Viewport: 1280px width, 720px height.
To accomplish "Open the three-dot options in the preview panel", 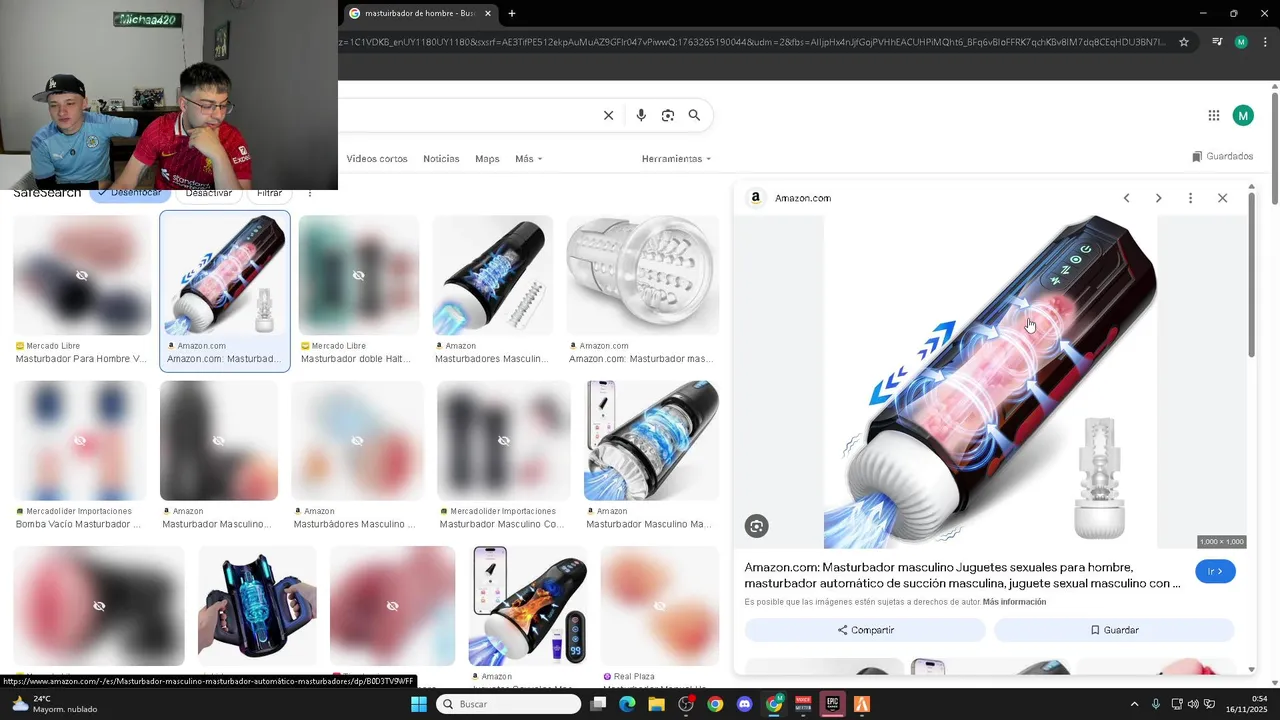I will coord(1190,198).
